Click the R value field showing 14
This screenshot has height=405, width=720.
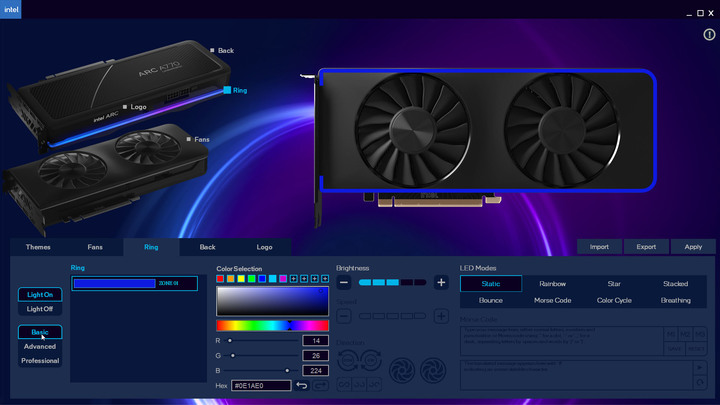coord(315,341)
